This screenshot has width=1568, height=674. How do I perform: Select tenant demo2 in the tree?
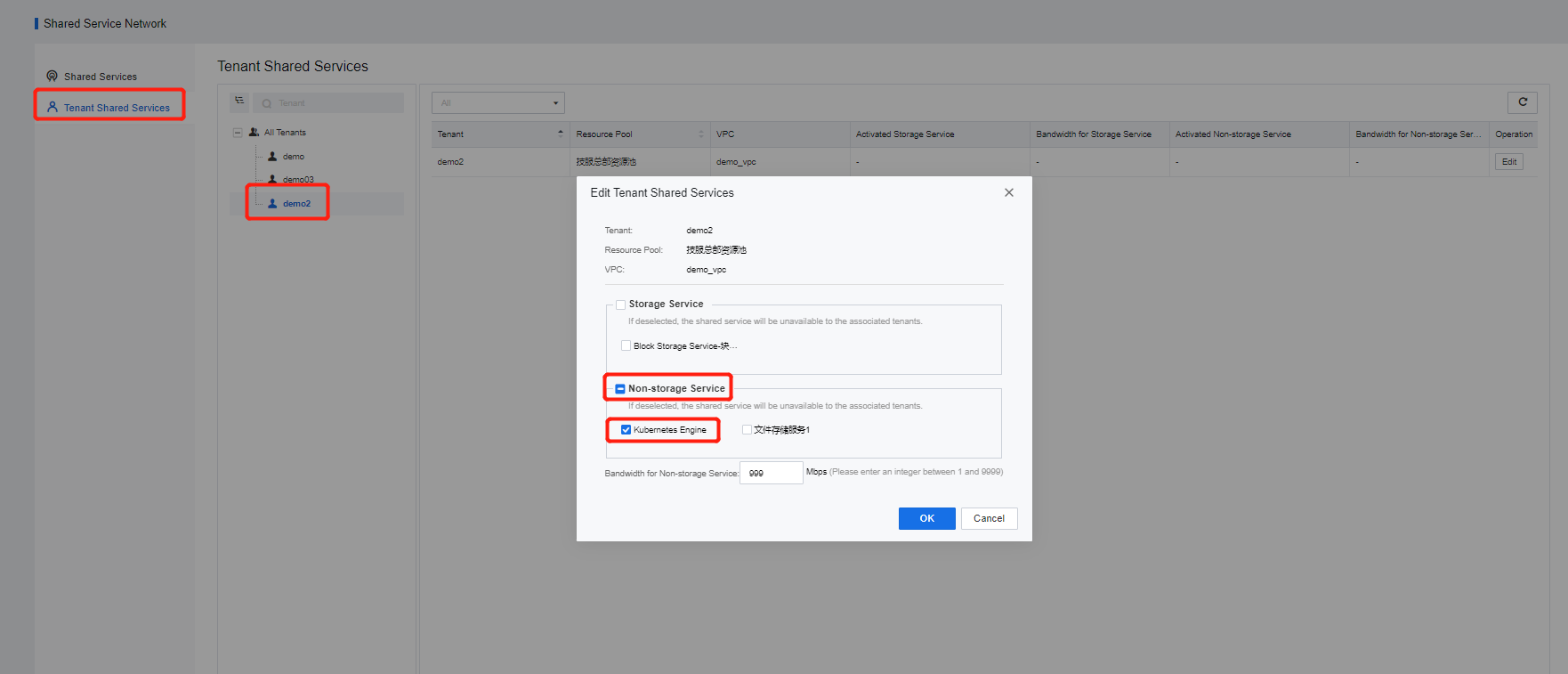[x=296, y=204]
